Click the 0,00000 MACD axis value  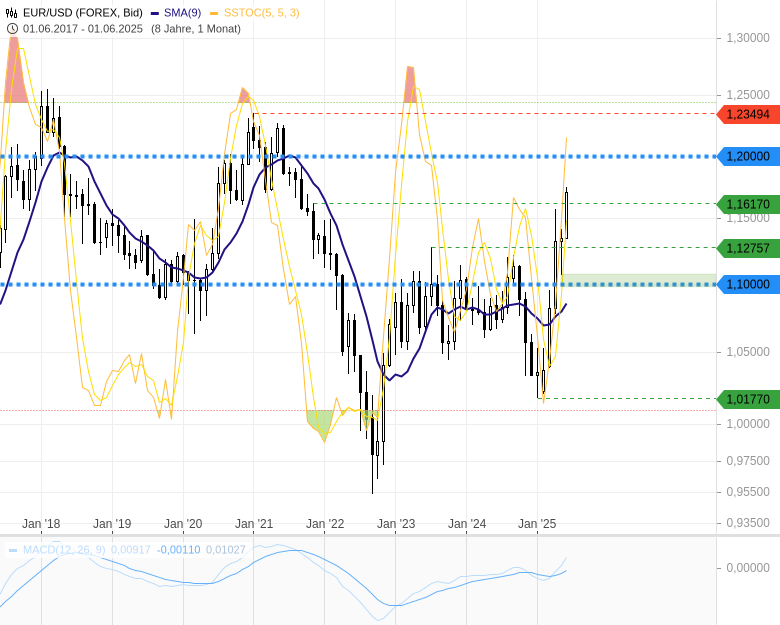748,568
